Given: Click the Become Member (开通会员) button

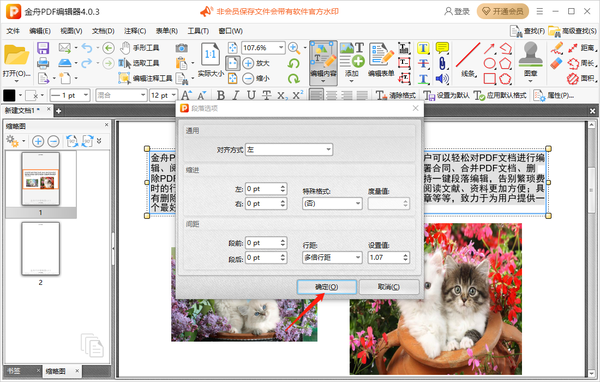Looking at the screenshot, I should 502,11.
